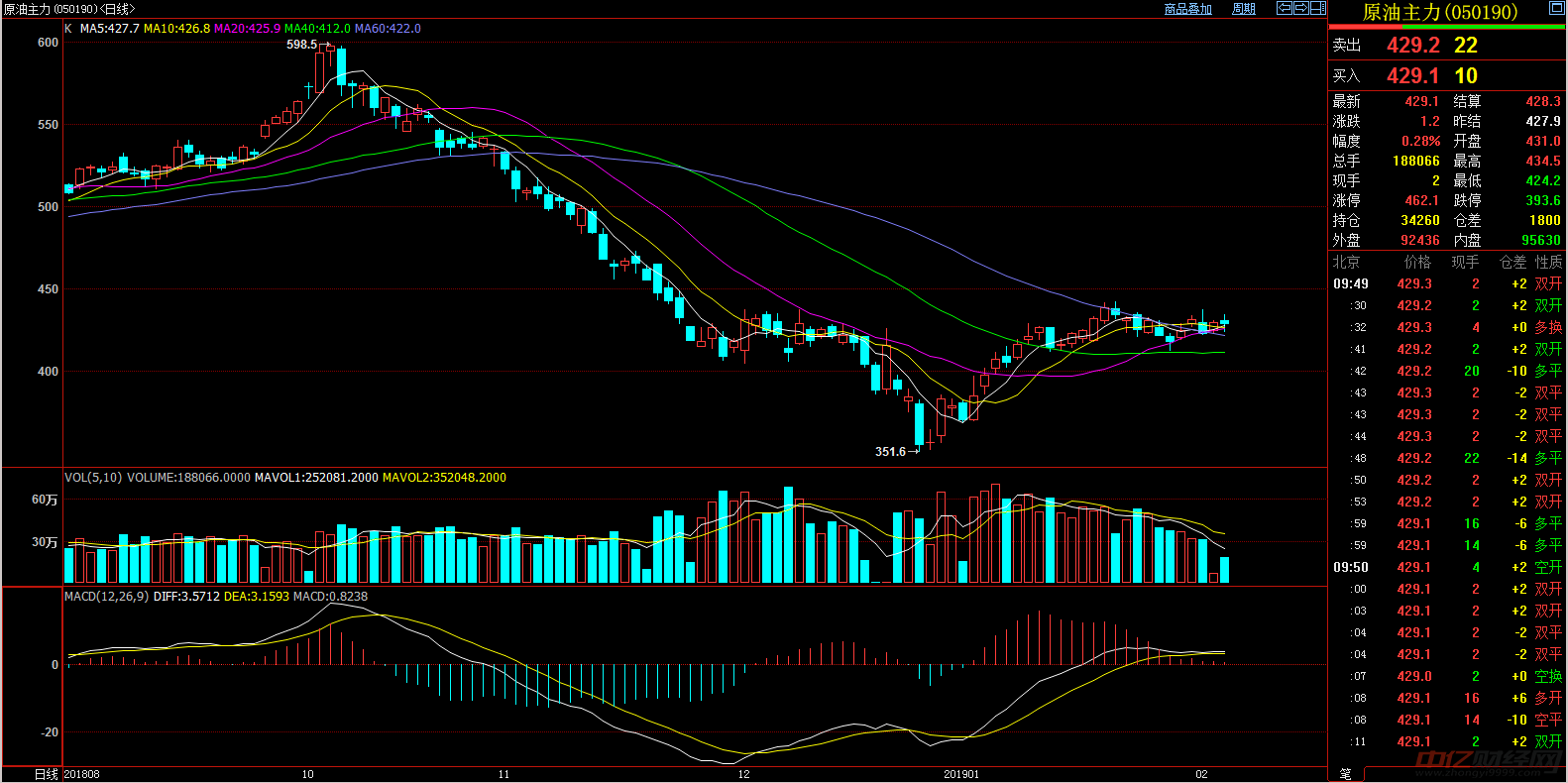Open the 周期 period selector
The height and width of the screenshot is (783, 1568).
[1243, 9]
